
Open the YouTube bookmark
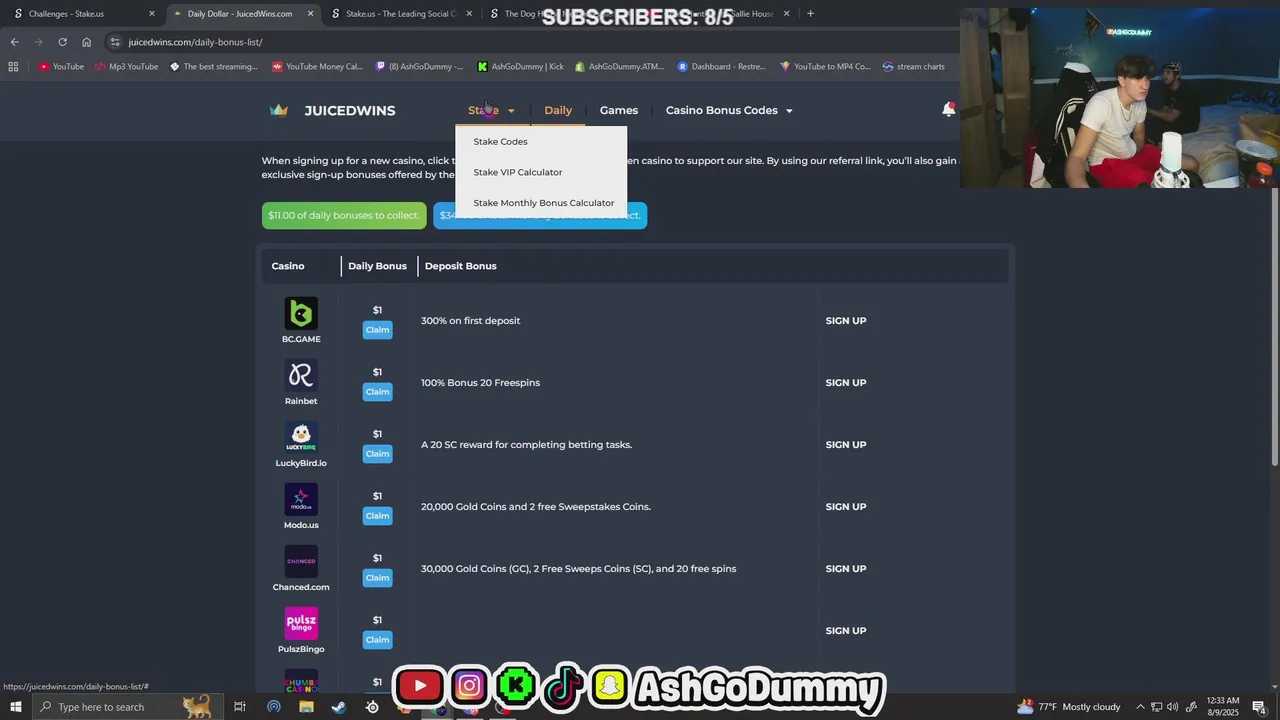coord(61,67)
